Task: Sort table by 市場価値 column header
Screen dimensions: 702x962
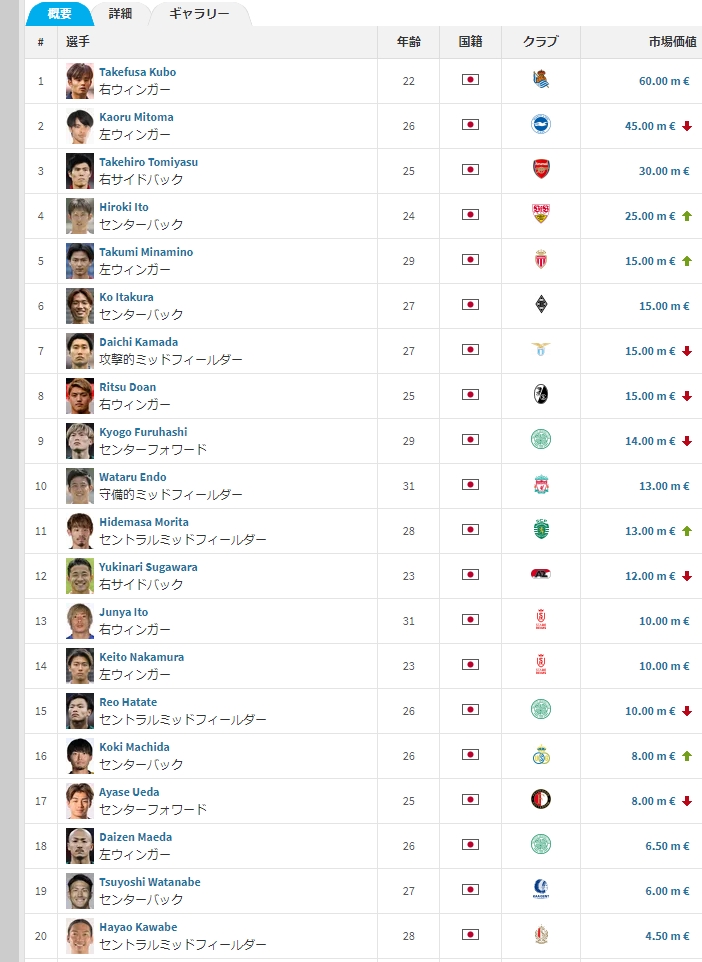Action: (672, 42)
